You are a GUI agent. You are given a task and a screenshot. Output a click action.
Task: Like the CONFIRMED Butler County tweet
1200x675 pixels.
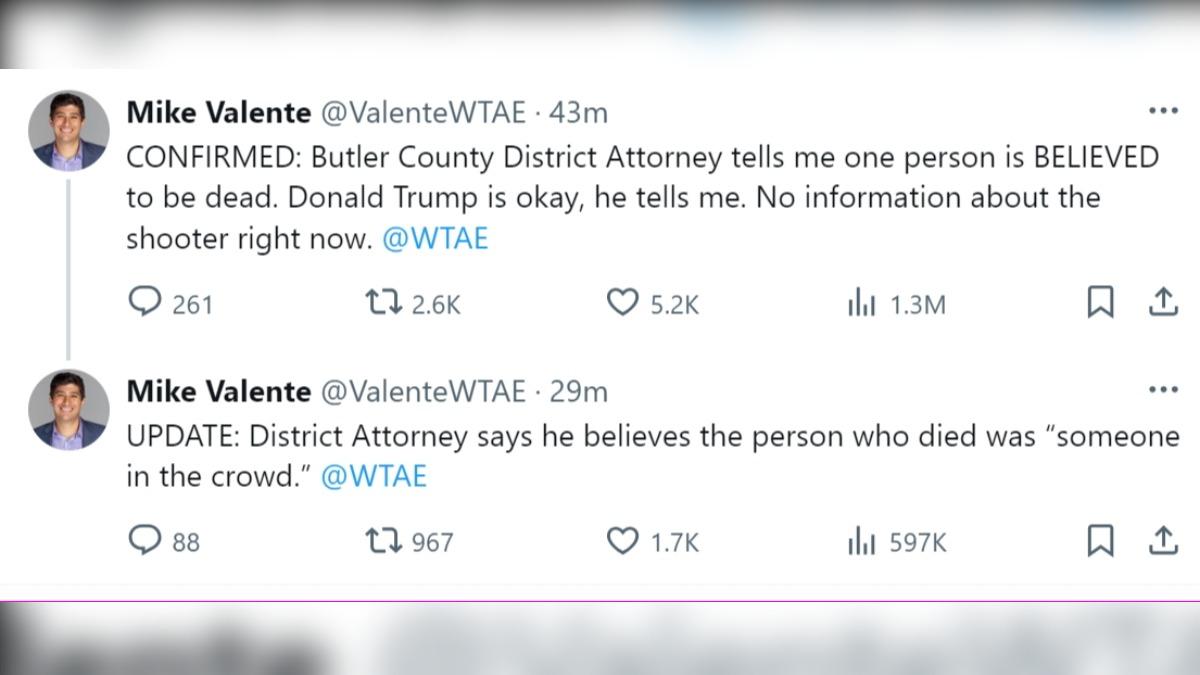tap(623, 303)
